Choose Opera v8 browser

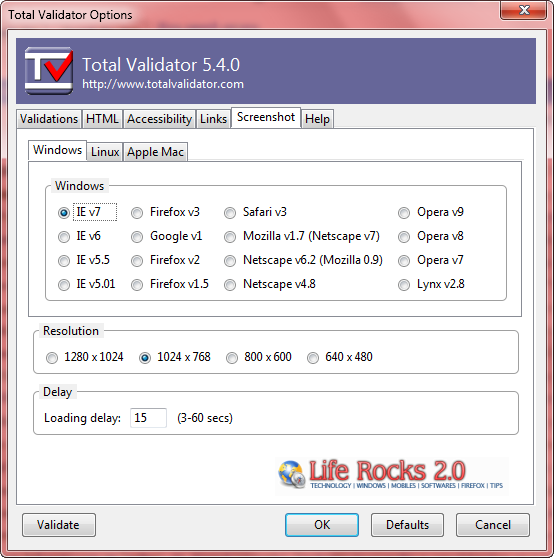click(404, 237)
